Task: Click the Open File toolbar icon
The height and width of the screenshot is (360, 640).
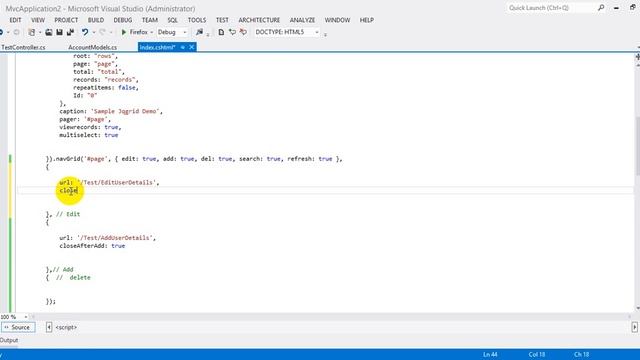Action: [x=49, y=32]
